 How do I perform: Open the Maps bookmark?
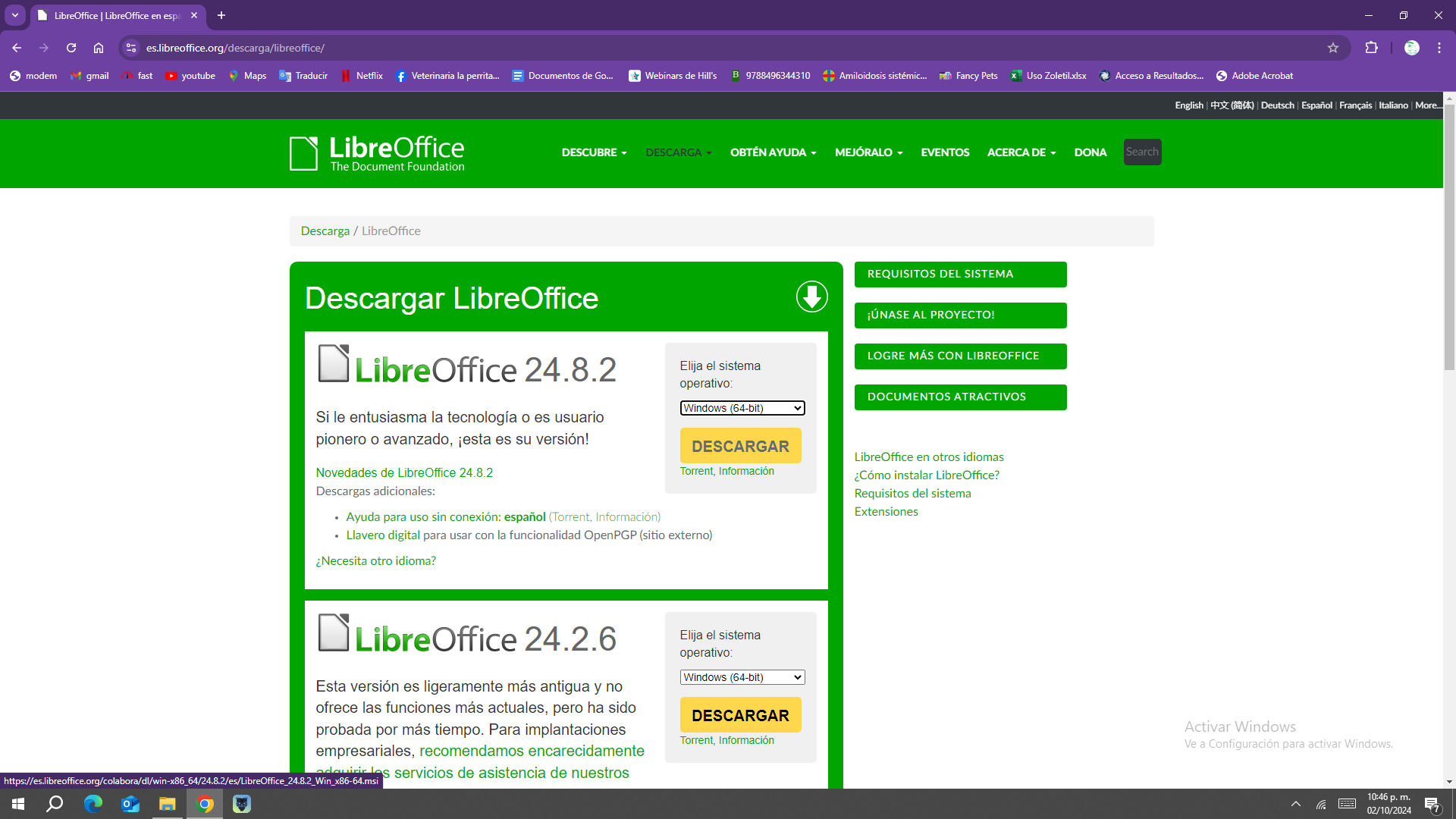(x=247, y=76)
